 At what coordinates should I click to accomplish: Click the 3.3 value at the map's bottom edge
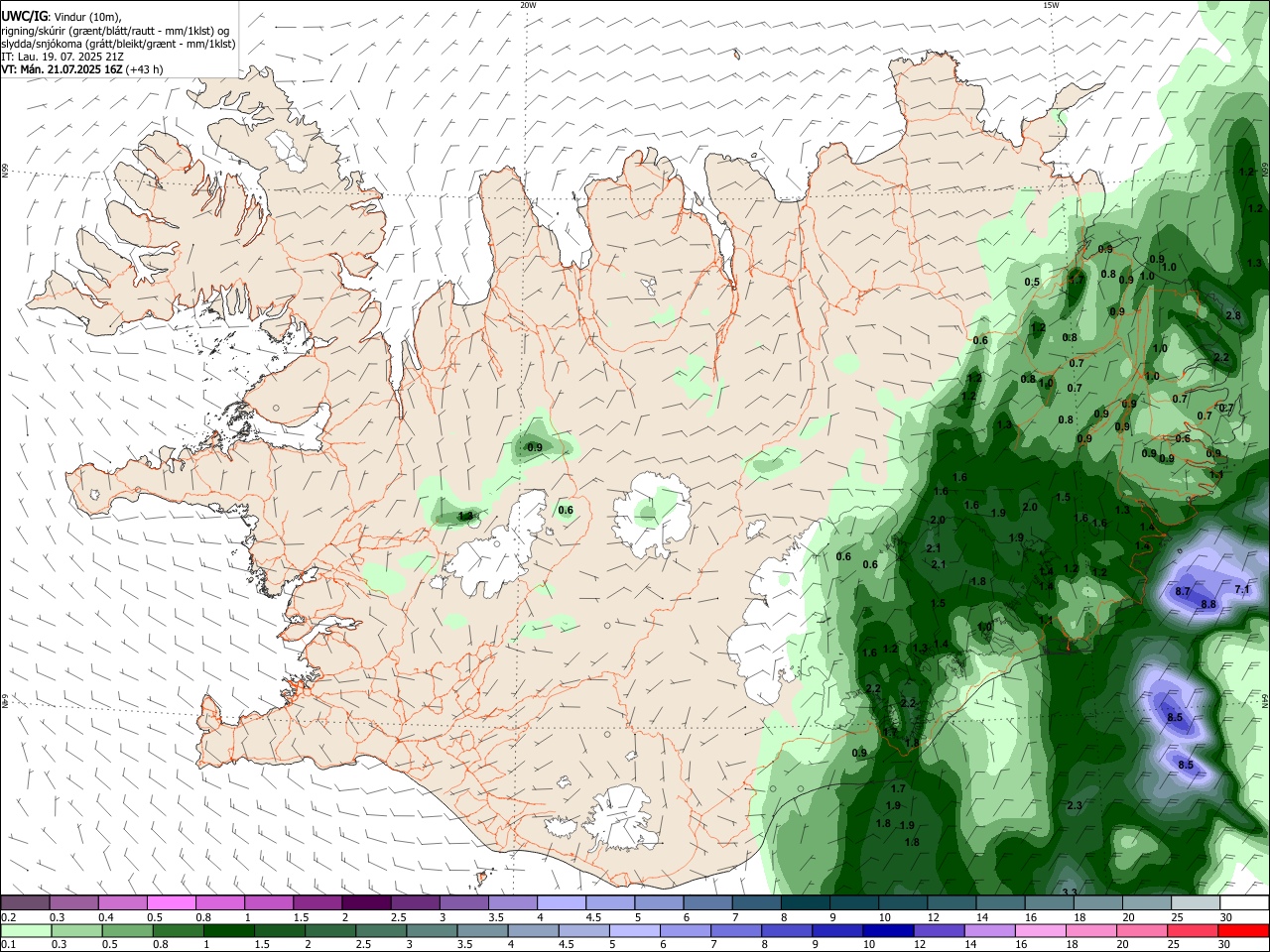point(1070,892)
